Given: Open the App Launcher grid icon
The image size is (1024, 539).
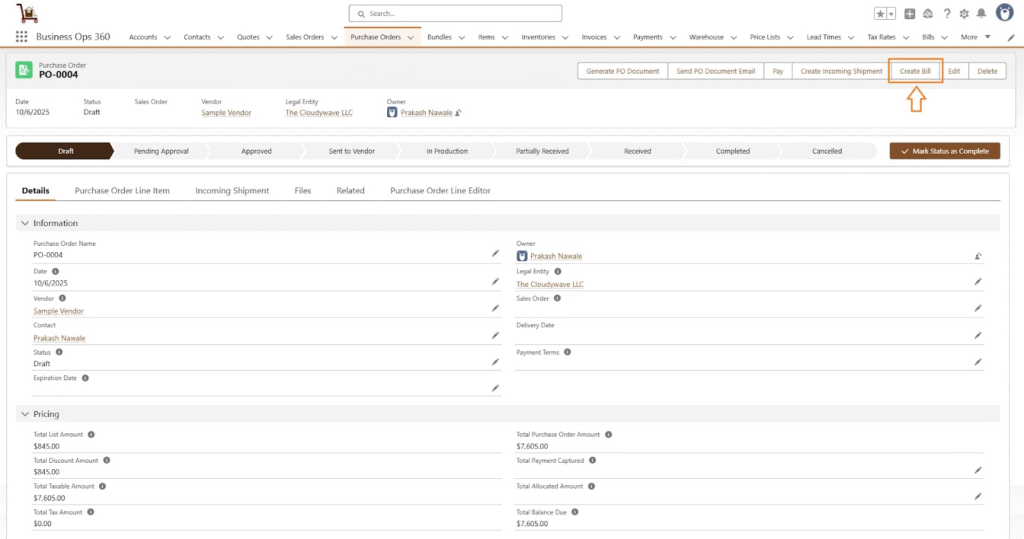Looking at the screenshot, I should click(21, 37).
